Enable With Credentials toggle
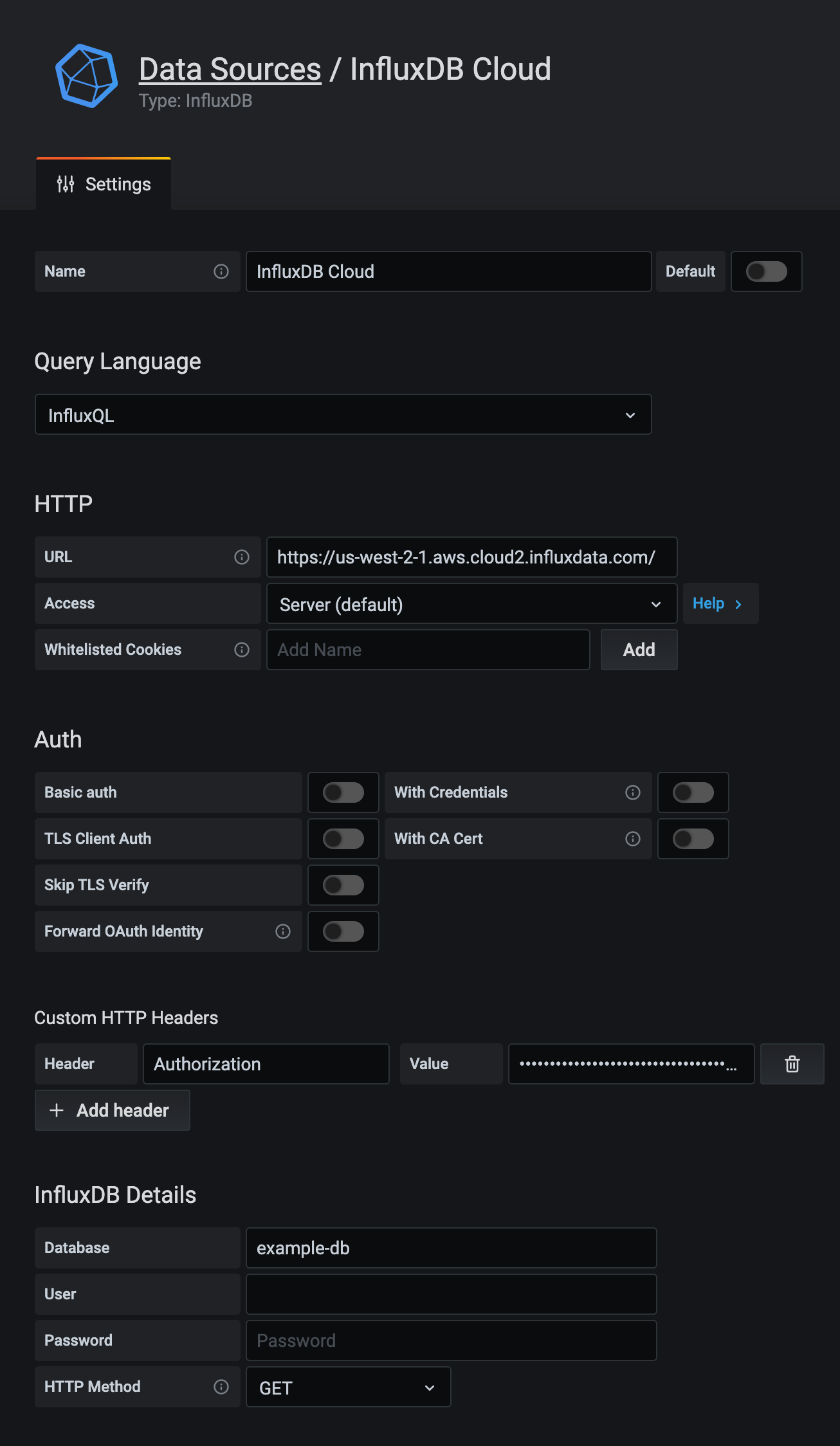Image resolution: width=840 pixels, height=1446 pixels. click(693, 792)
